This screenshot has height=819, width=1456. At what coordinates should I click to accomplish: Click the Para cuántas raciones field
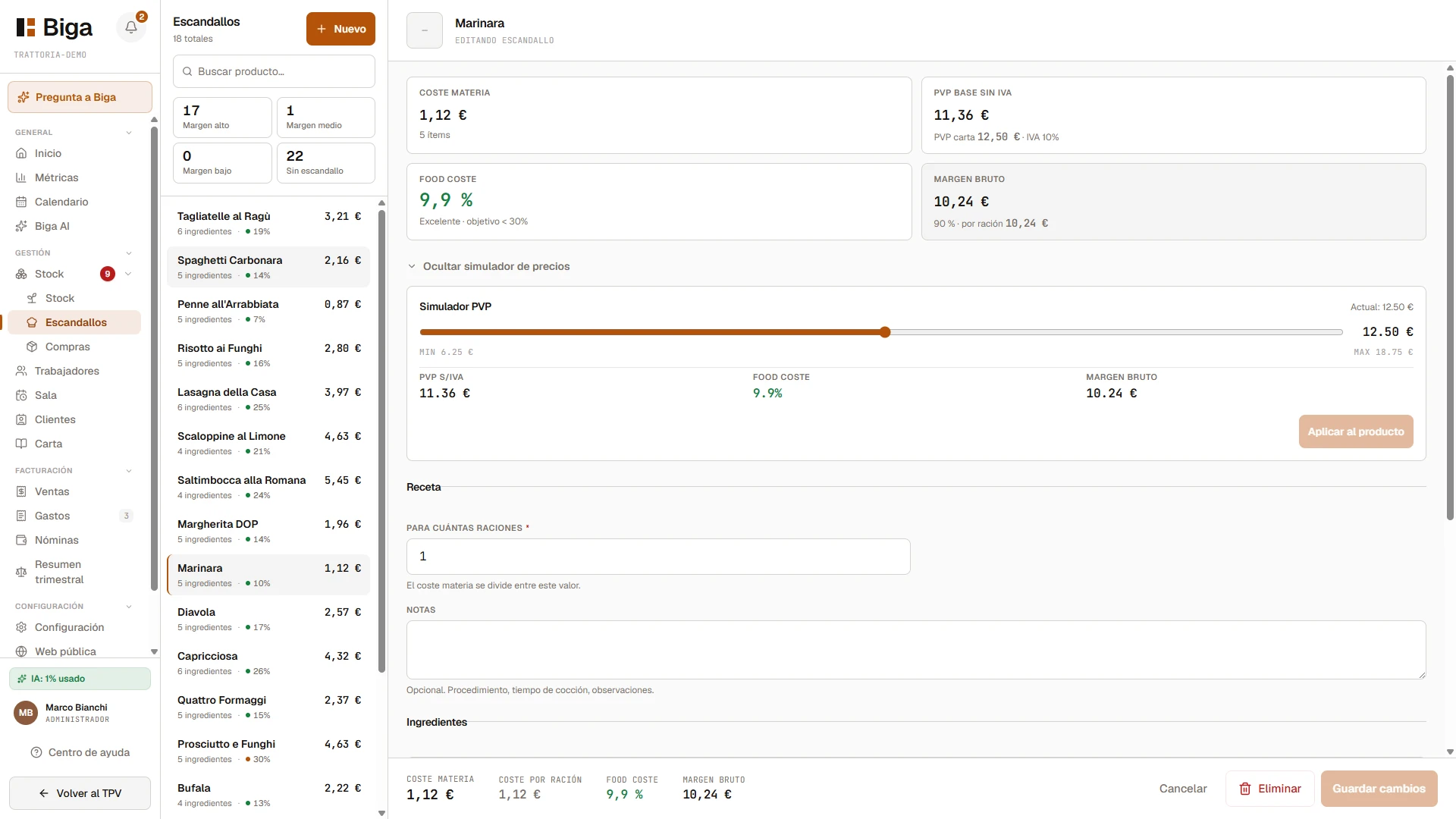click(658, 557)
